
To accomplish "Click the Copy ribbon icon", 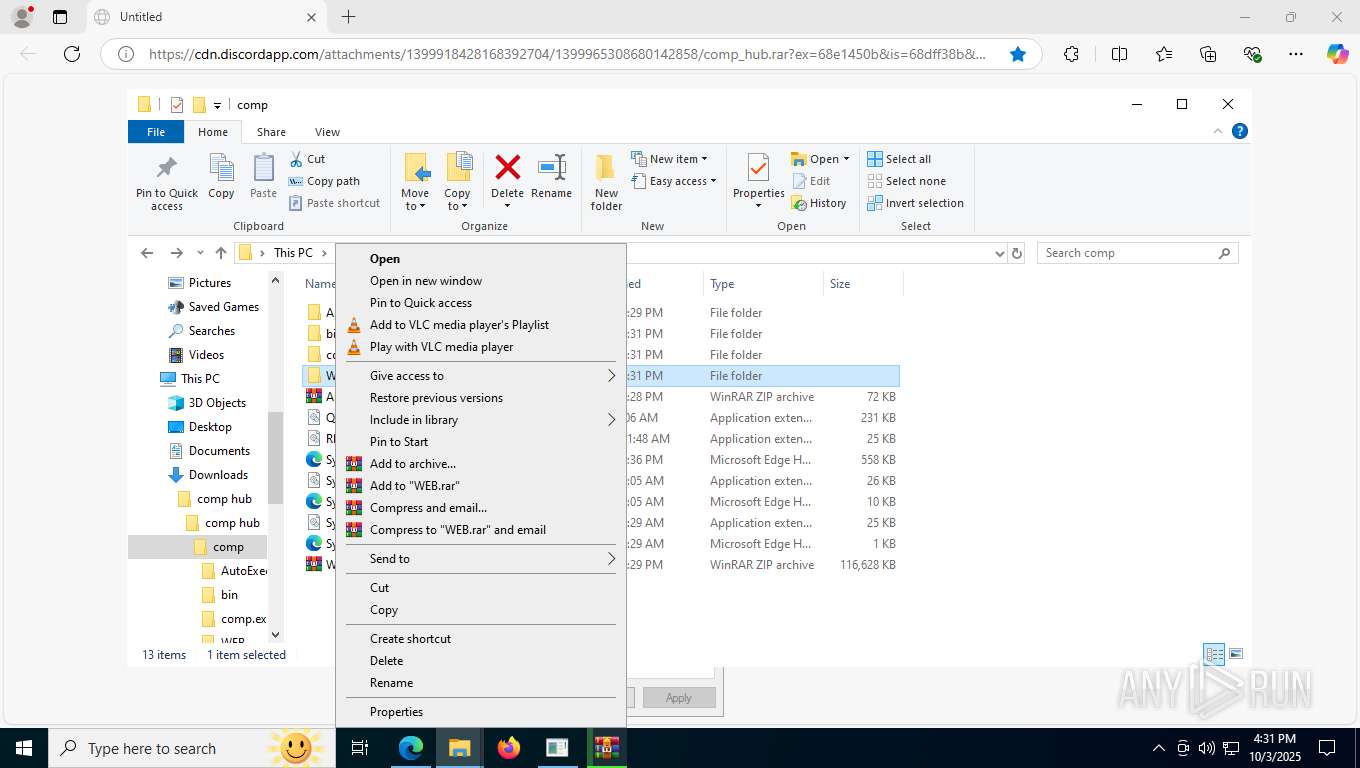I will click(221, 177).
